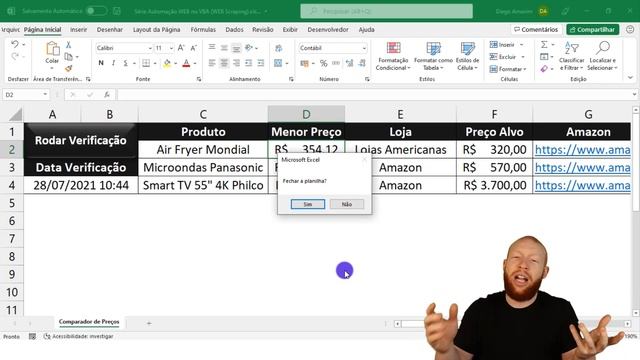Click Sim in the Excel dialog
The width and height of the screenshot is (640, 360).
(x=308, y=204)
